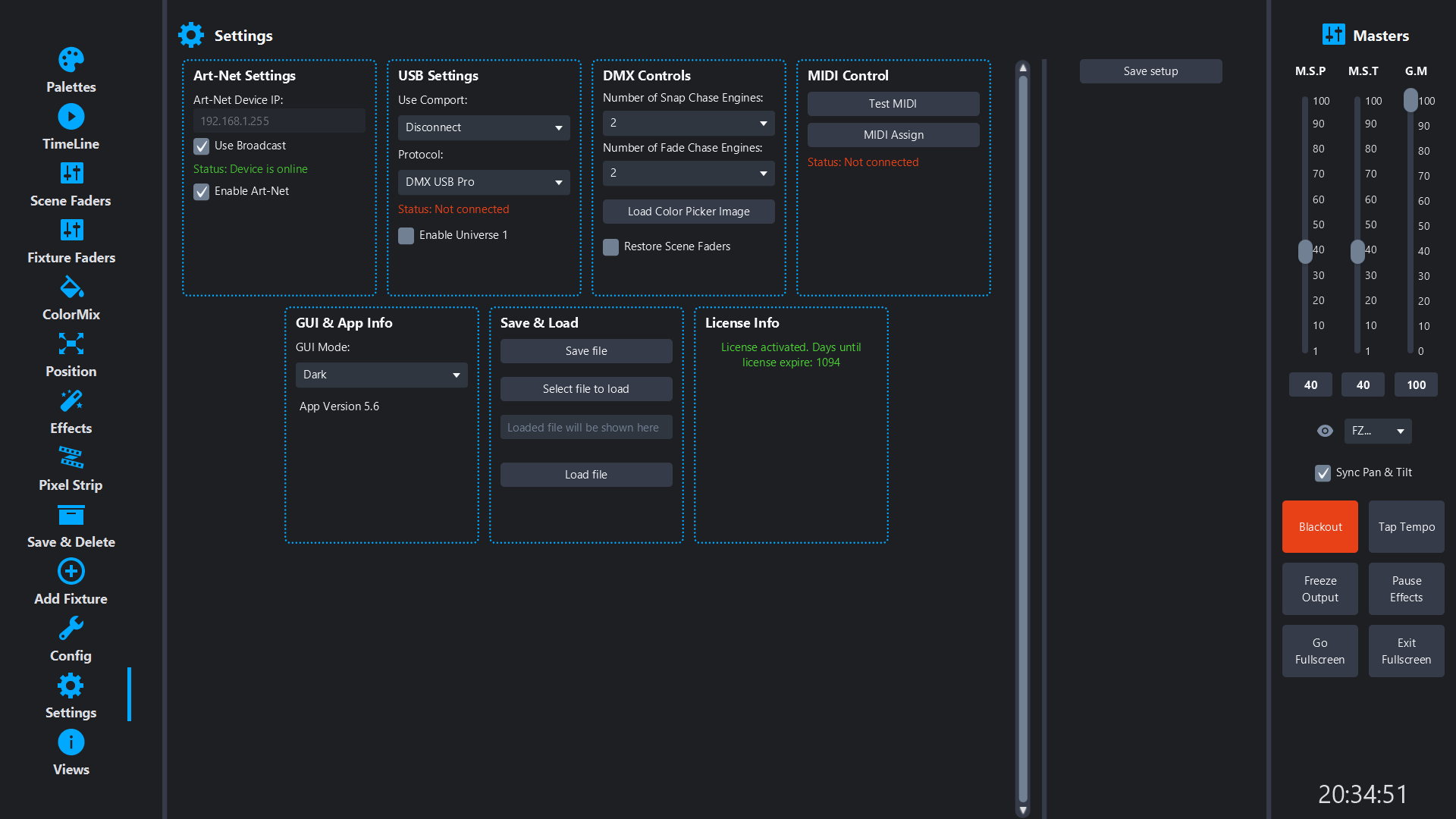Enable Restore Scene Faders checkbox
This screenshot has height=819, width=1456.
[611, 246]
